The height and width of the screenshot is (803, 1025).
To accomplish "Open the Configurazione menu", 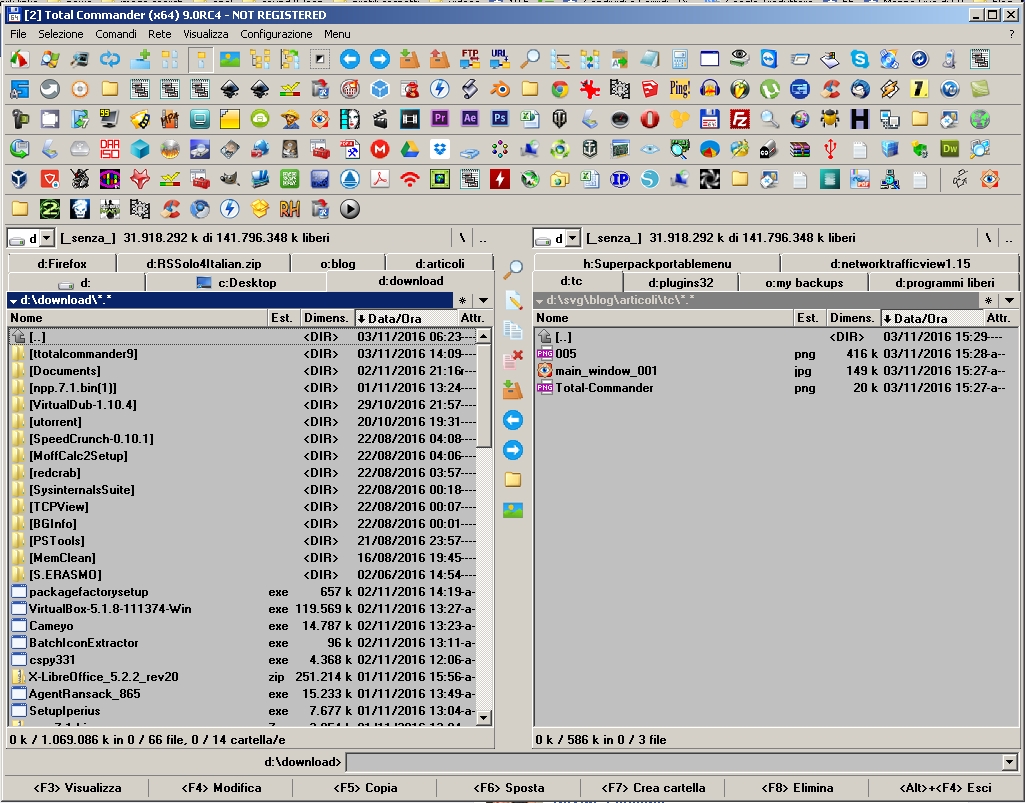I will point(276,34).
